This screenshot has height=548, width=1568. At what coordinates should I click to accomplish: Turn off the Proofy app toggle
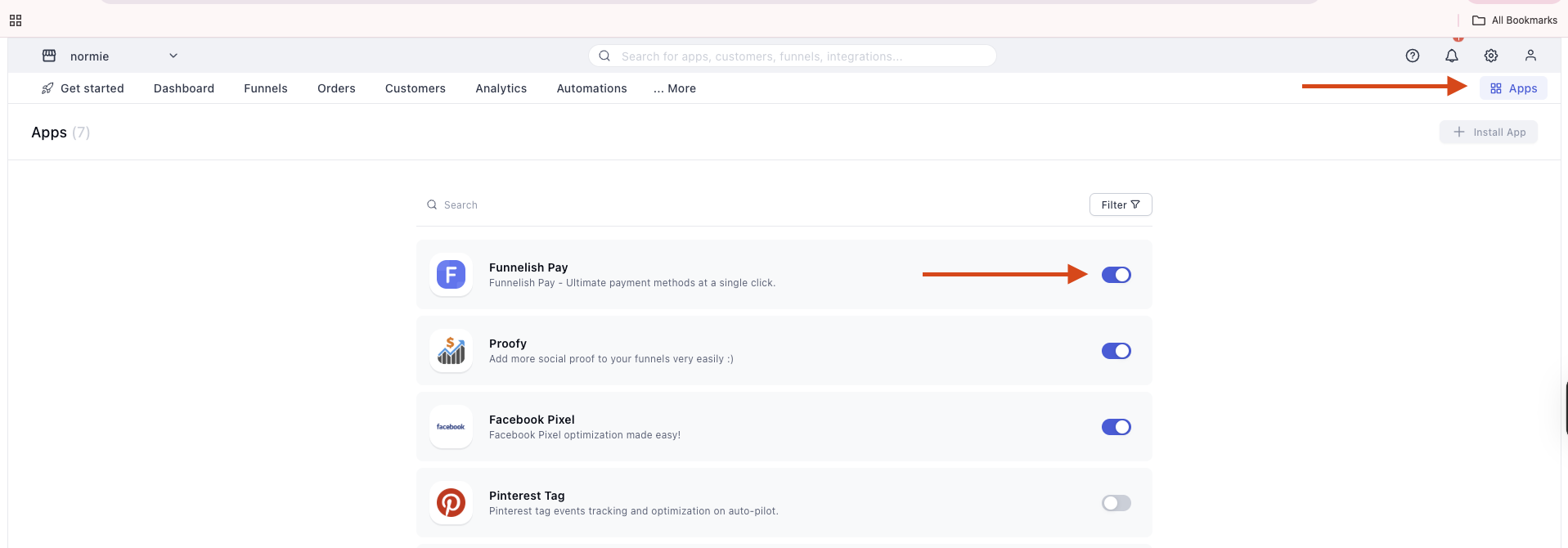[x=1116, y=351]
